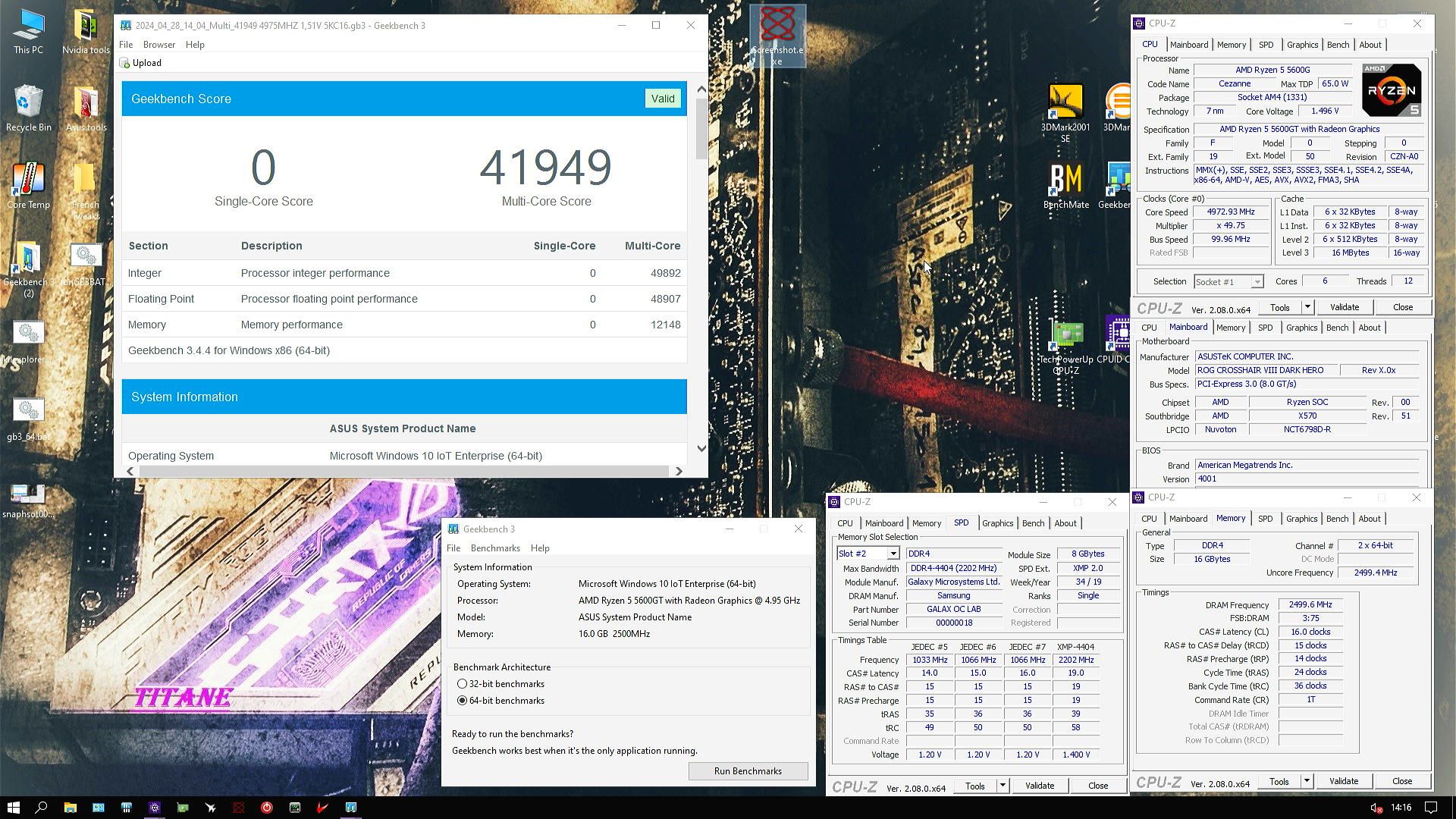
Task: Click the Geekbench taskbar icon
Action: (350, 808)
